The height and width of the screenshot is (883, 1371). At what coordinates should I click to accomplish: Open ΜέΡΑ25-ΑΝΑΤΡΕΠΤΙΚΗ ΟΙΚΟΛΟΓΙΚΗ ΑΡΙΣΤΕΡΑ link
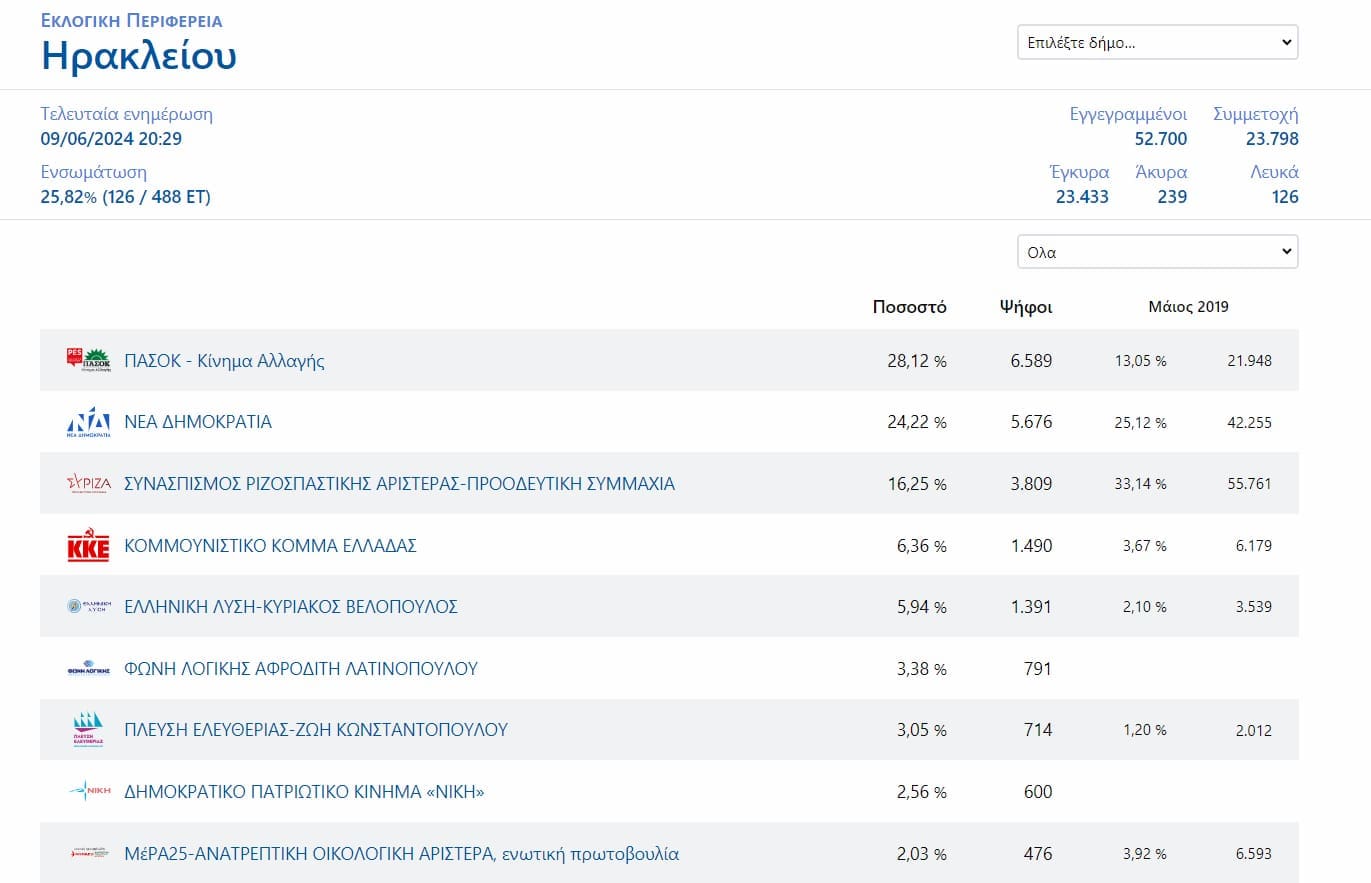pos(401,854)
